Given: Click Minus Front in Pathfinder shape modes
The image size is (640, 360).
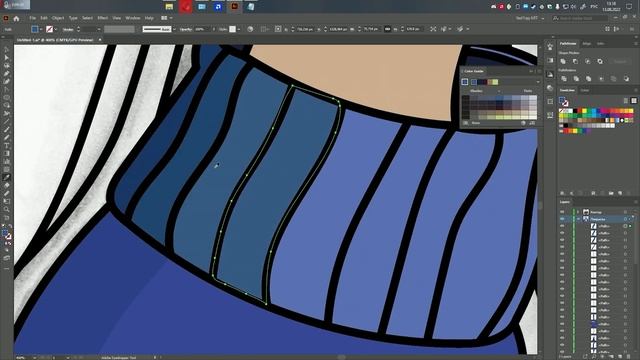Looking at the screenshot, I should click(576, 61).
